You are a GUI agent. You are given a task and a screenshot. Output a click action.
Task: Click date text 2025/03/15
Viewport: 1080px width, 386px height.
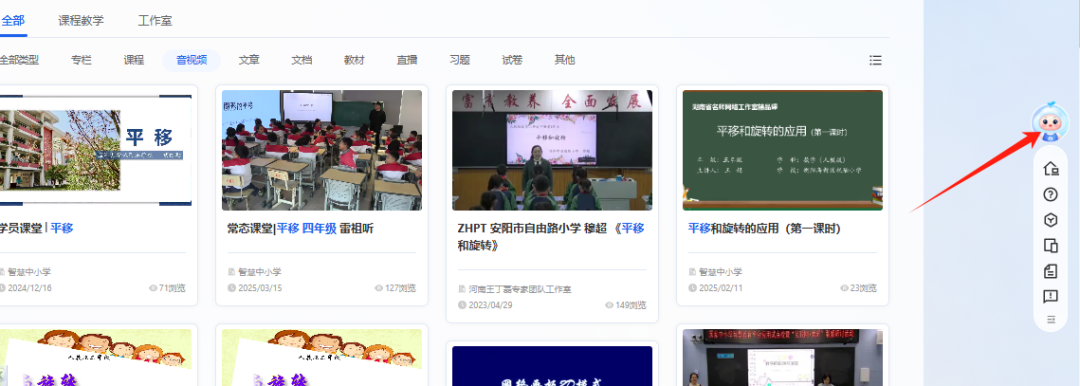pos(260,288)
